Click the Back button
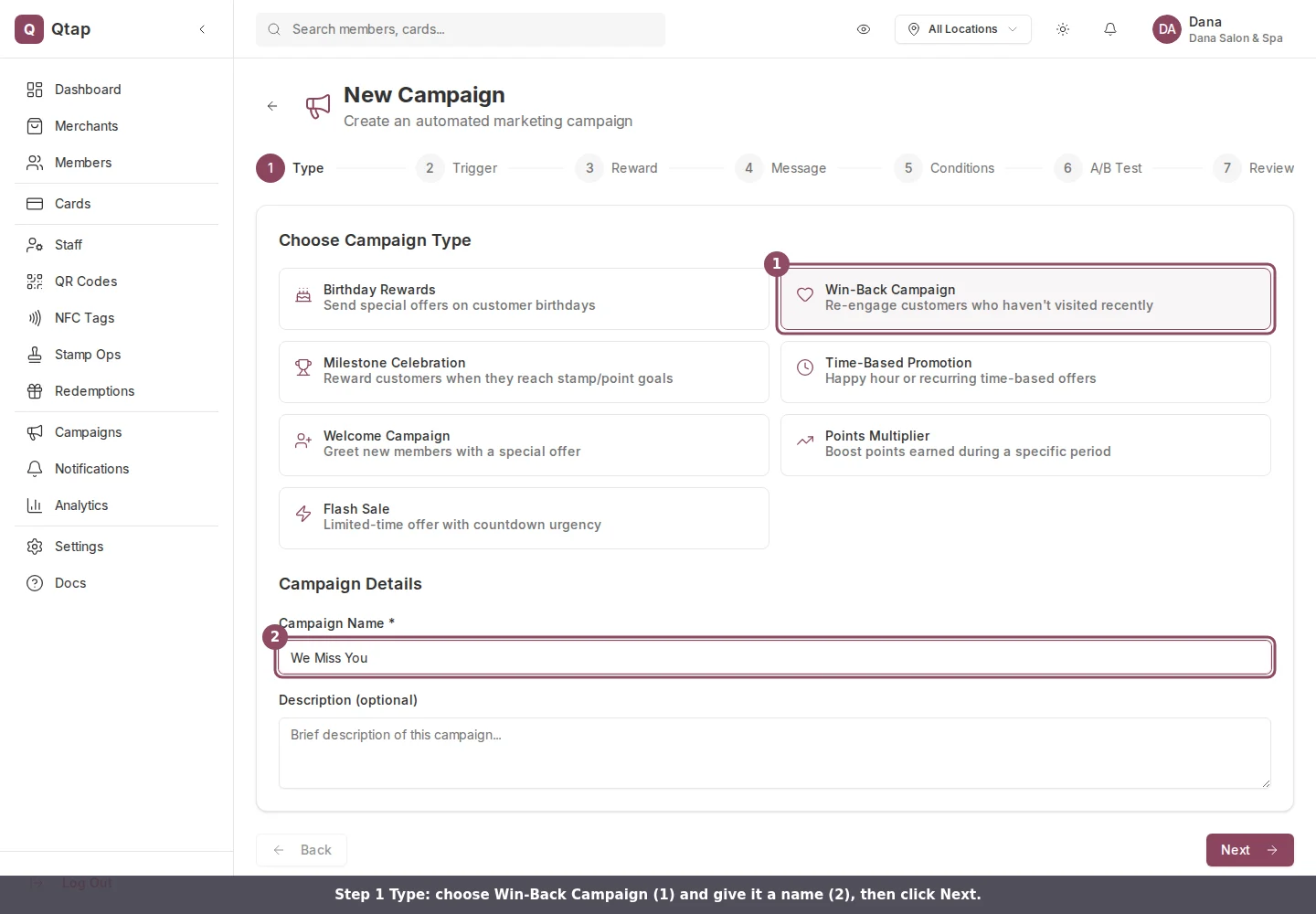The width and height of the screenshot is (1316, 914). [x=302, y=850]
